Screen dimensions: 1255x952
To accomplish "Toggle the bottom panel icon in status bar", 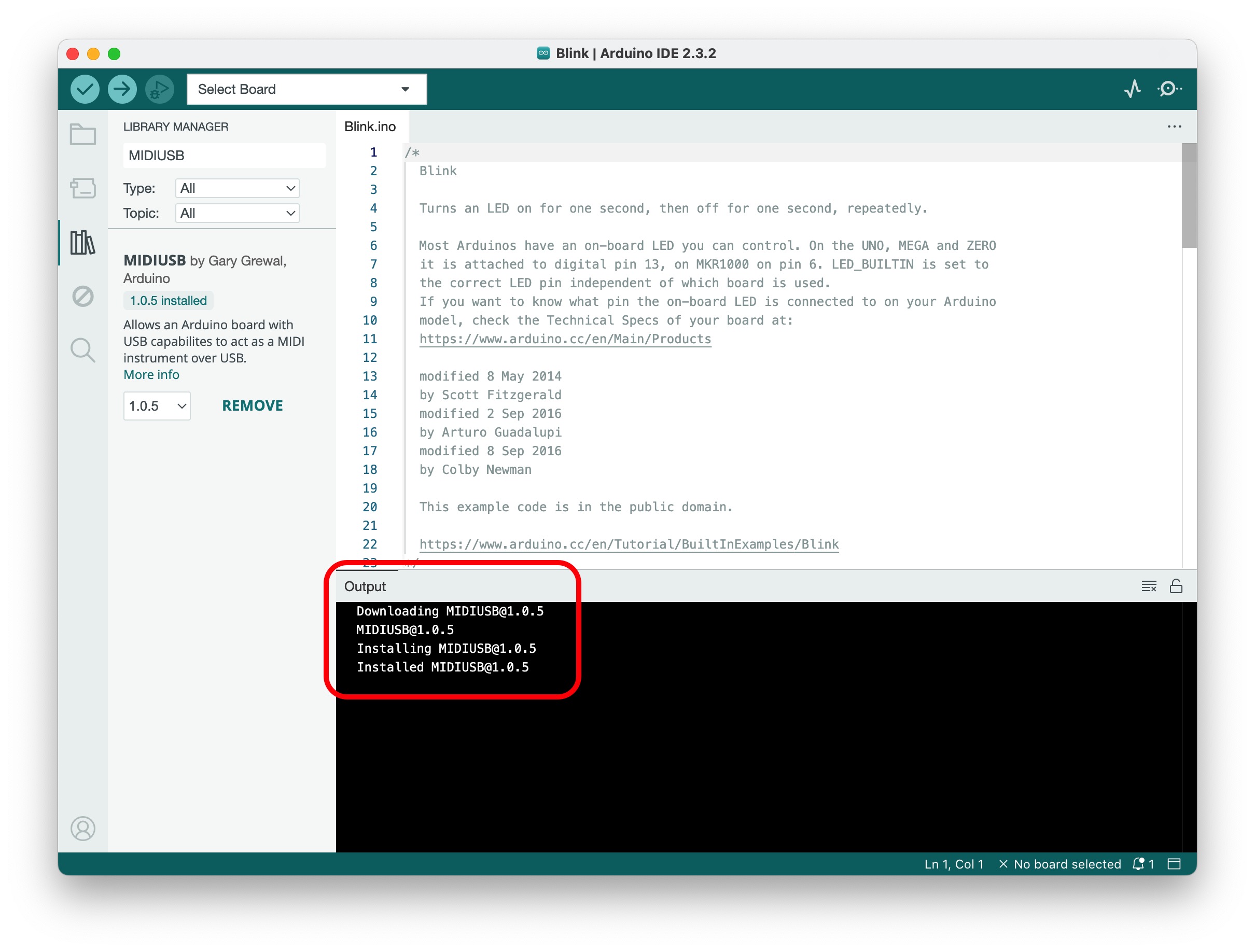I will click(x=1175, y=864).
